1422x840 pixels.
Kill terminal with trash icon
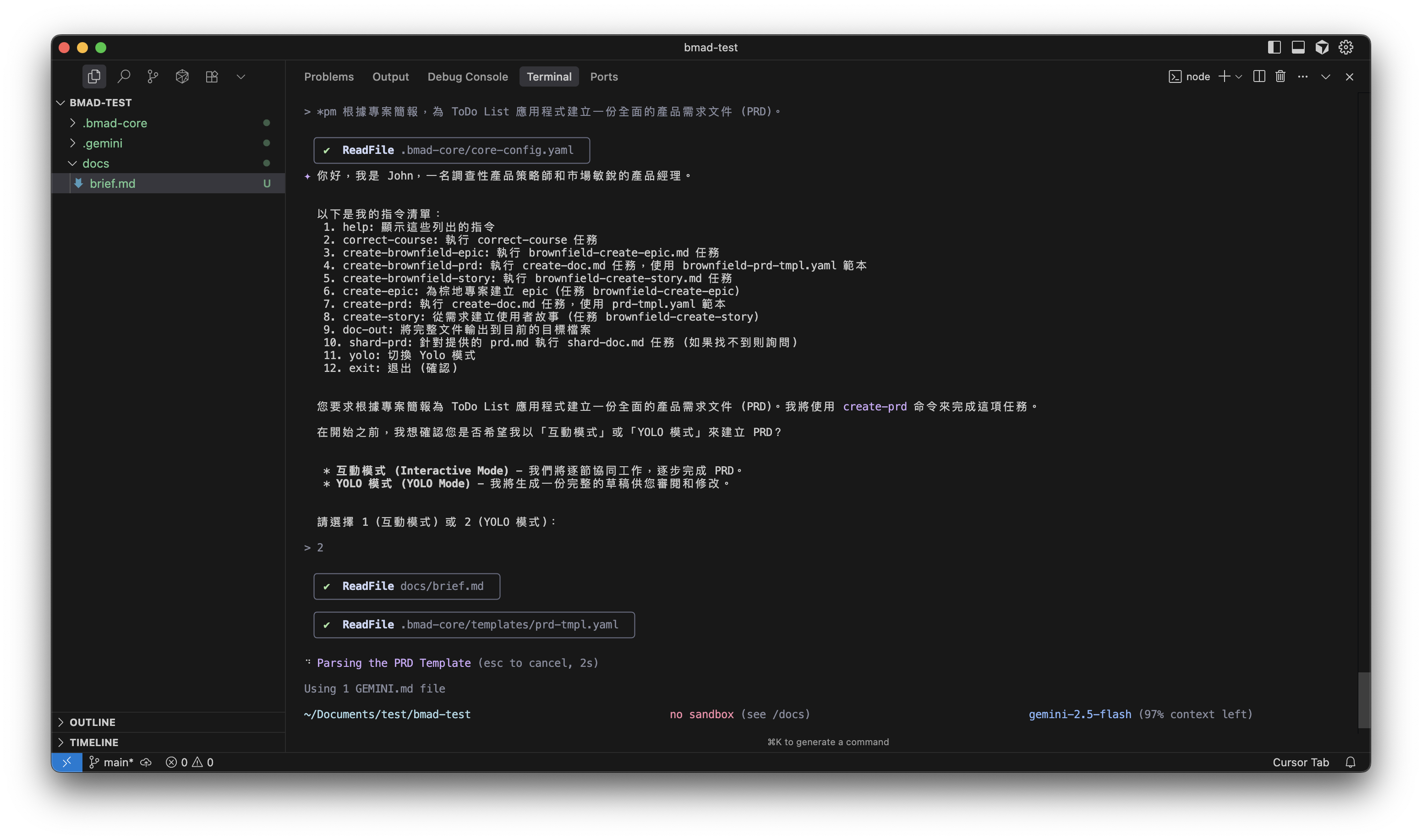tap(1280, 76)
